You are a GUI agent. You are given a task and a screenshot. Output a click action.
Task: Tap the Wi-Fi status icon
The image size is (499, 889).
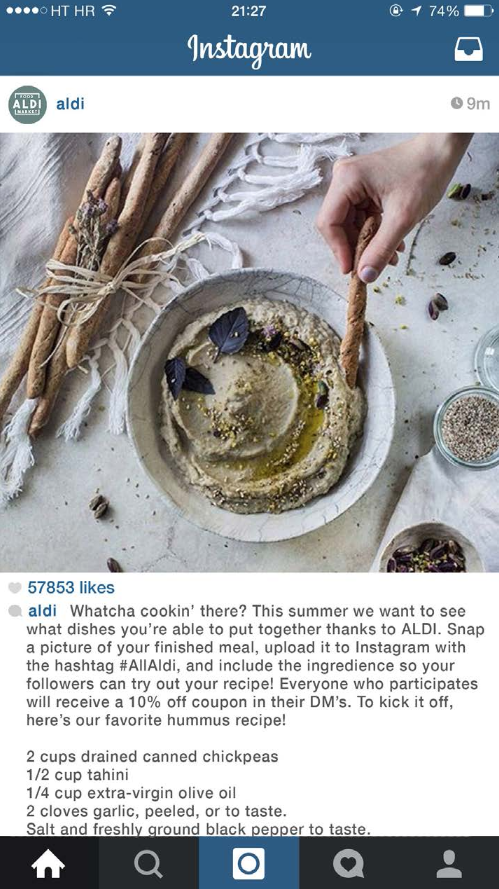coord(109,10)
